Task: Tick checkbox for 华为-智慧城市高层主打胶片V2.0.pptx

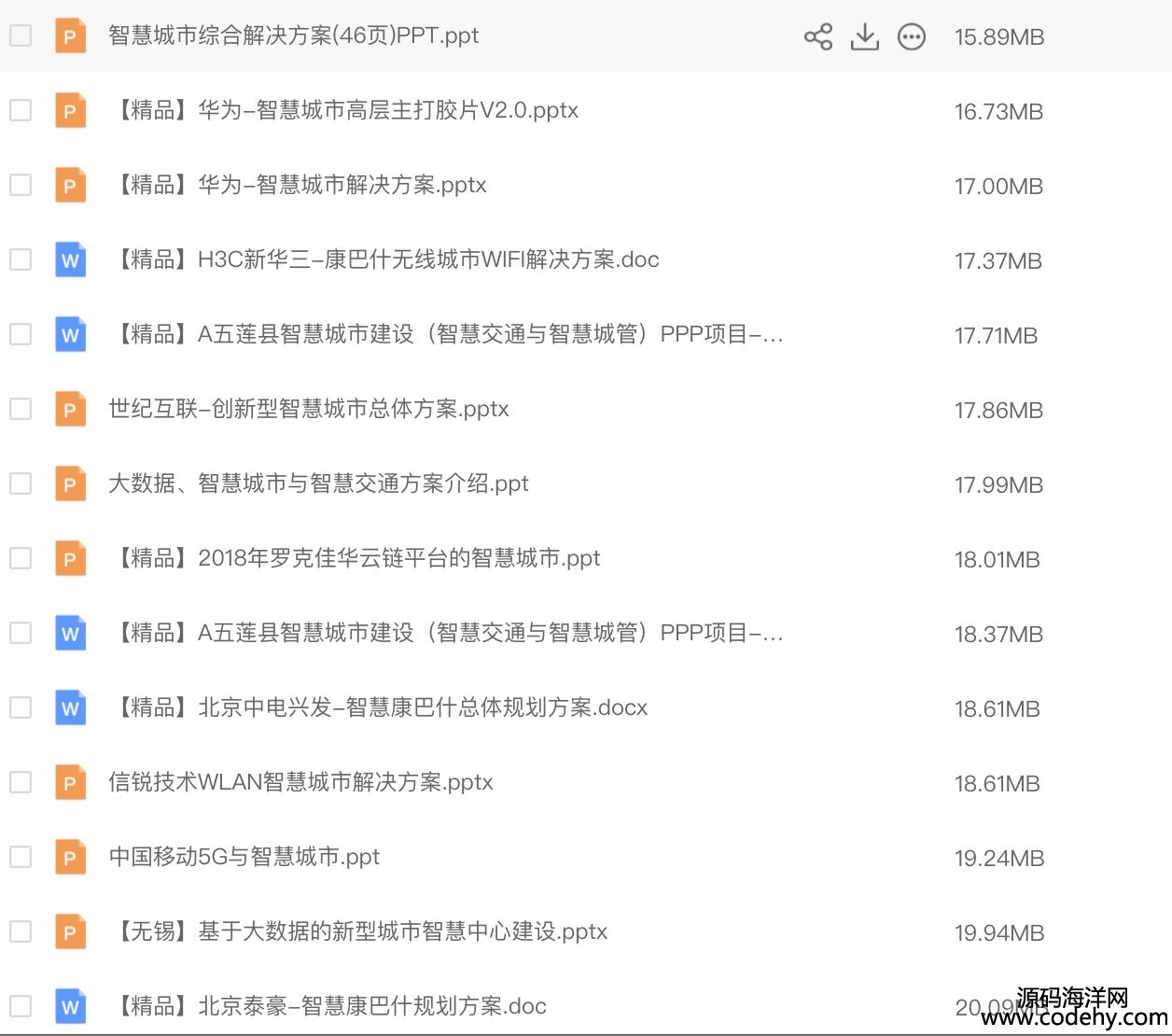Action: pyautogui.click(x=21, y=110)
